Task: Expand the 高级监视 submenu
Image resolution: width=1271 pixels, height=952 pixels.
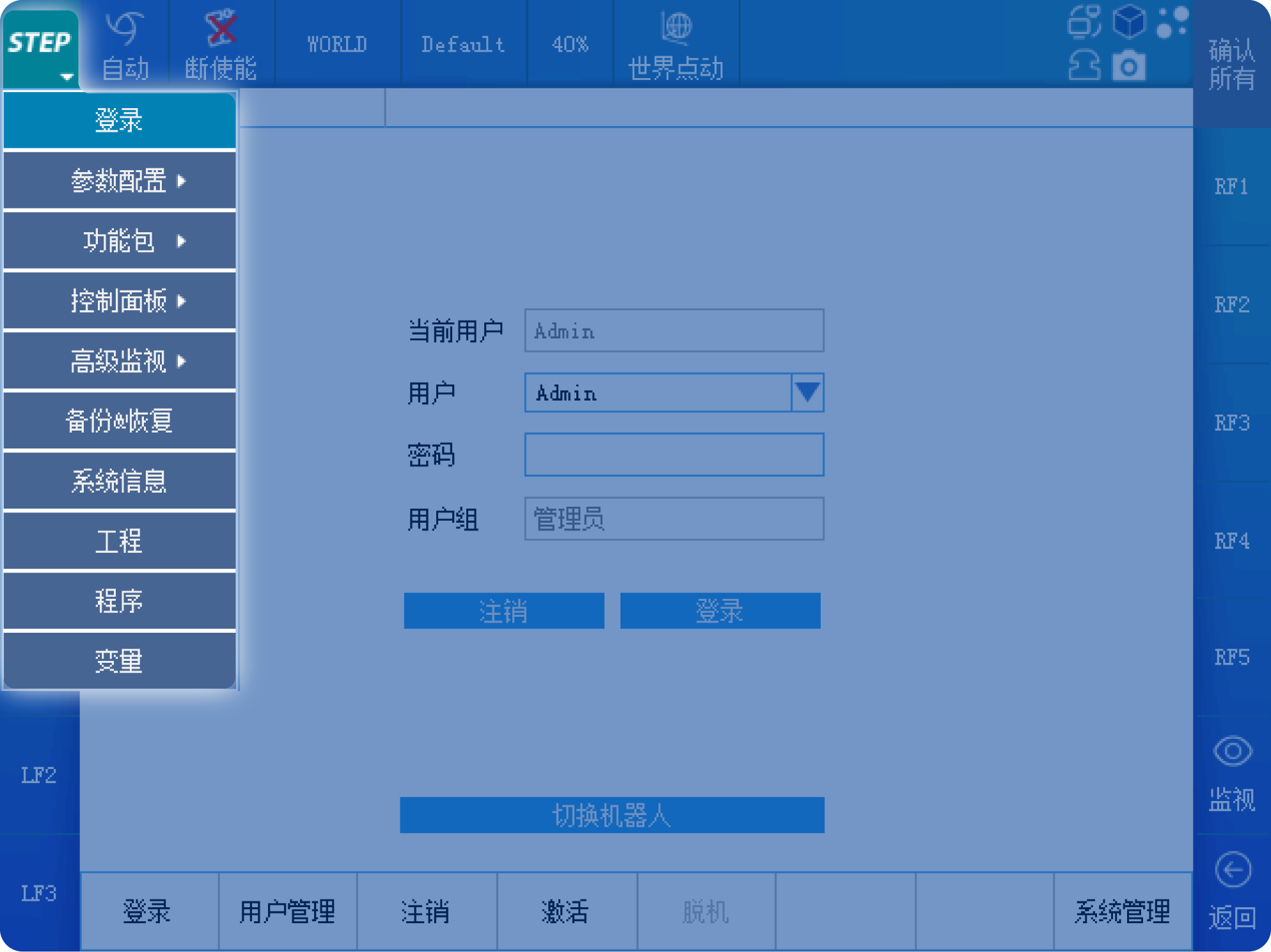Action: (x=120, y=361)
